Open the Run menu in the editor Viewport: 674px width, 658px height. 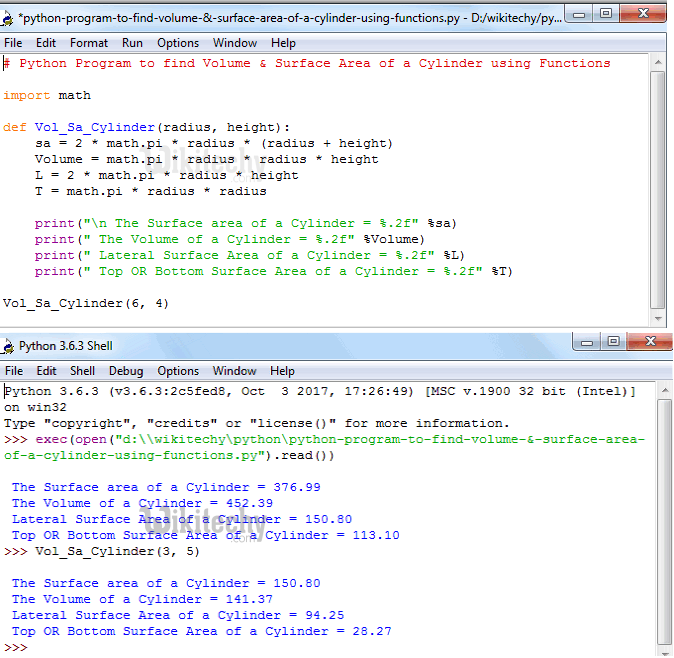pyautogui.click(x=132, y=43)
